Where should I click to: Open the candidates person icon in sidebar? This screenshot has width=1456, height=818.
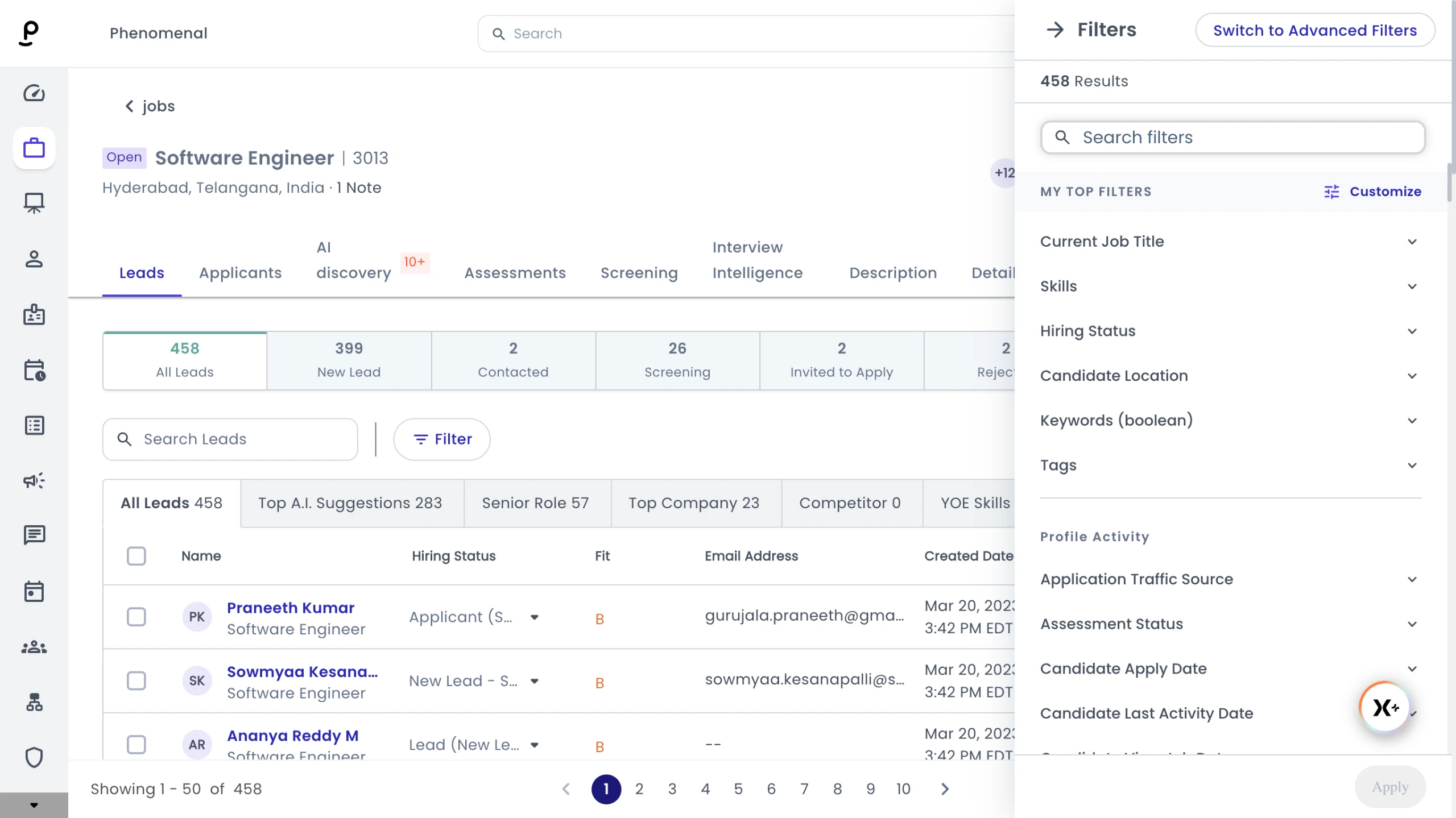click(x=34, y=259)
